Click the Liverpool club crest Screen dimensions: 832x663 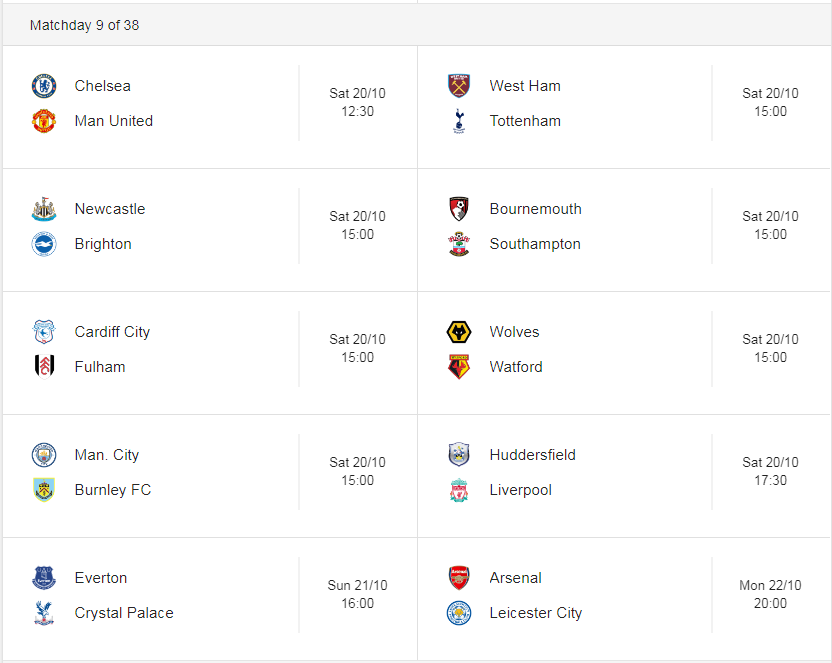[459, 490]
